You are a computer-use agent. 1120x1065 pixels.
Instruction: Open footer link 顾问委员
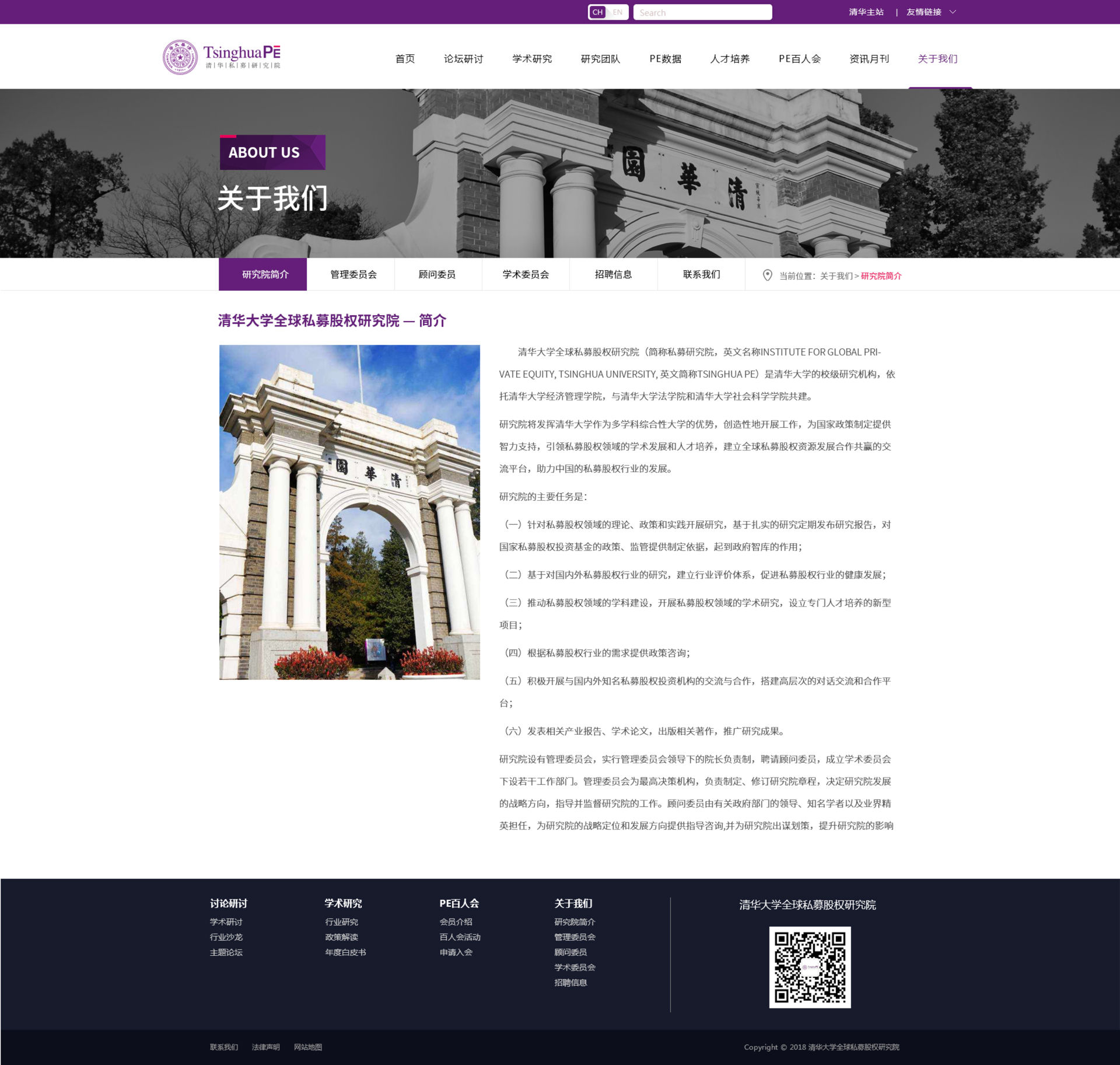(570, 952)
